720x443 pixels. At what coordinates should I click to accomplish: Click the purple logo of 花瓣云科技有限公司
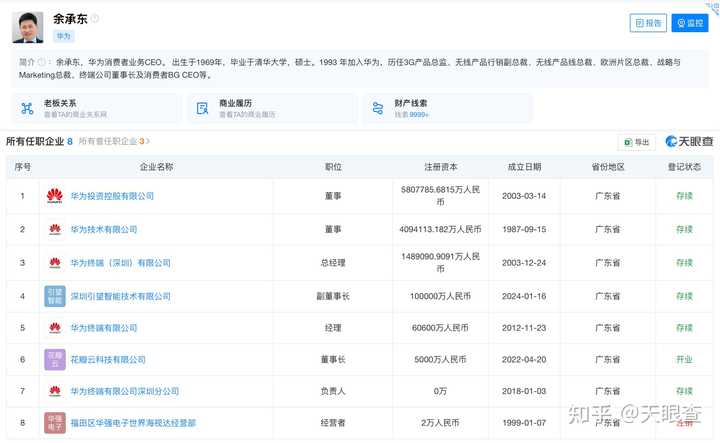pyautogui.click(x=55, y=359)
